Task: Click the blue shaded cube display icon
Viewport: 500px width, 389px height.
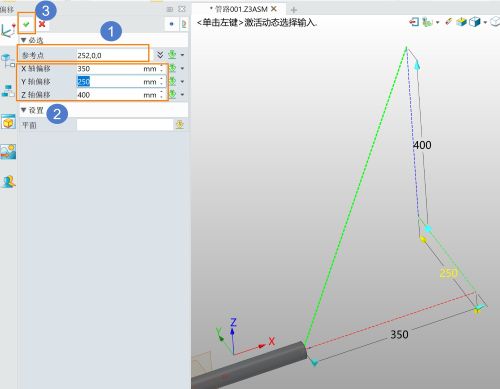Action: pyautogui.click(x=475, y=22)
